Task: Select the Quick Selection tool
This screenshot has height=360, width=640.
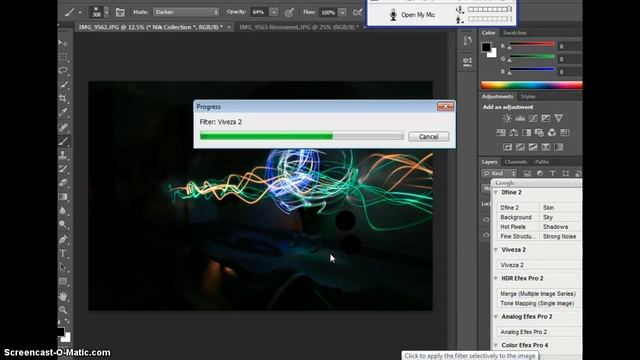Action: pos(63,84)
